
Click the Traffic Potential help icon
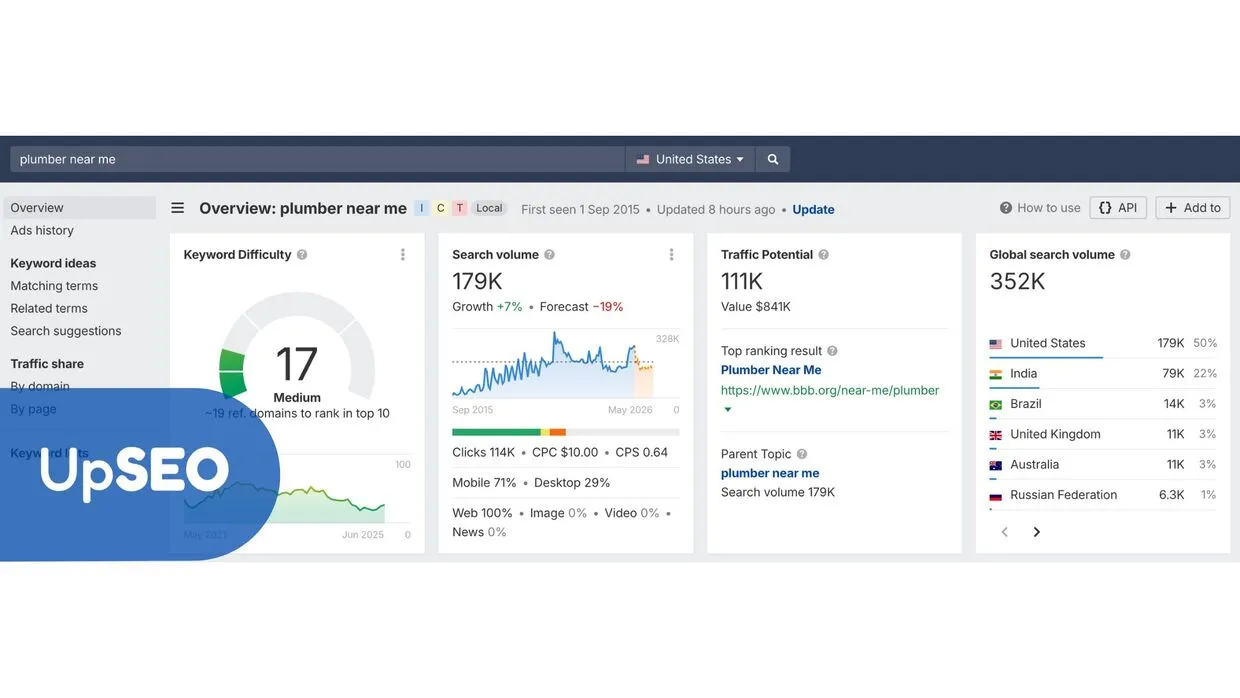tap(823, 254)
